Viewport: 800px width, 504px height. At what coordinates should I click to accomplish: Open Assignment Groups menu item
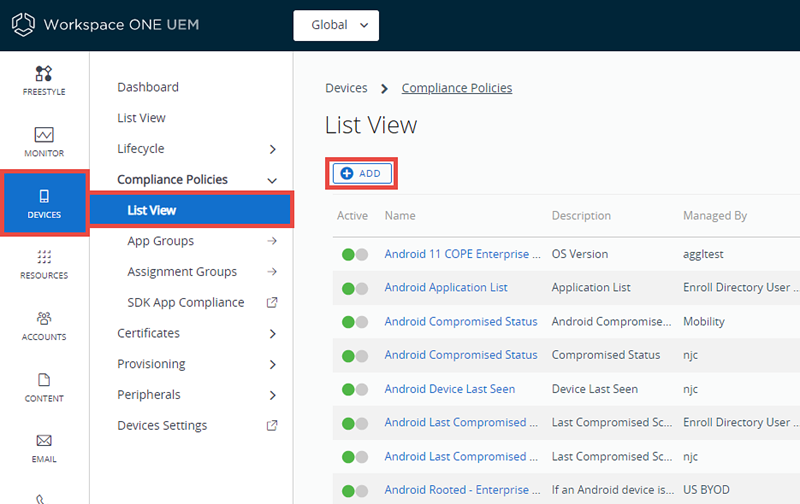(182, 271)
